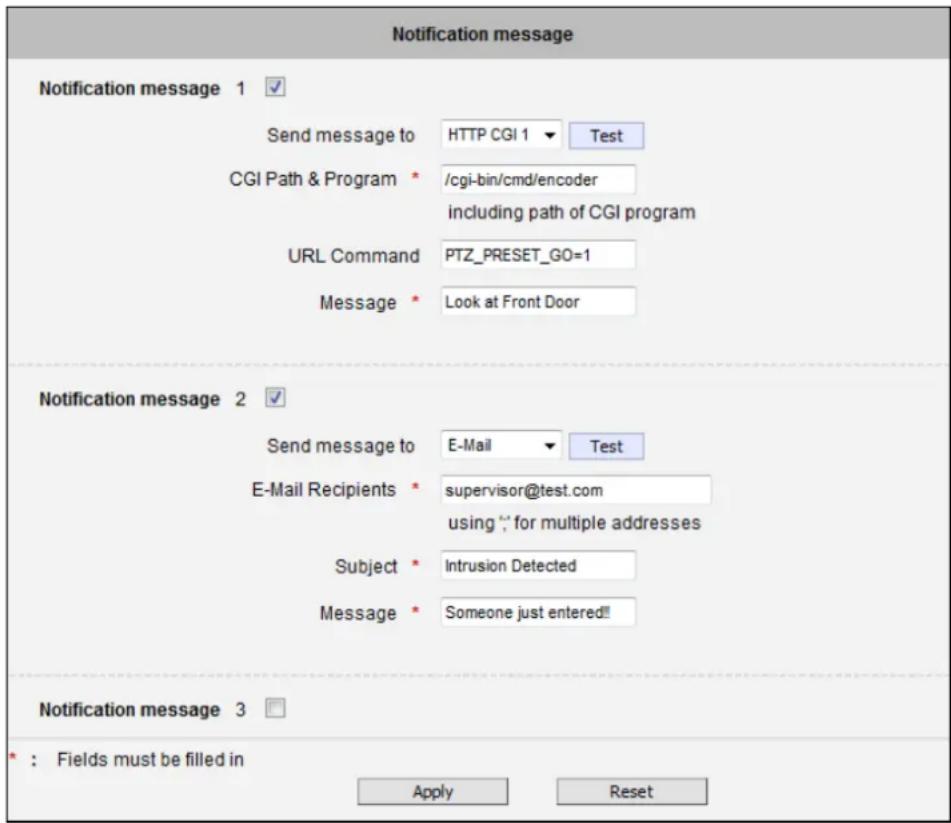This screenshot has width=951, height=823.
Task: Click the Apply button
Action: point(432,791)
